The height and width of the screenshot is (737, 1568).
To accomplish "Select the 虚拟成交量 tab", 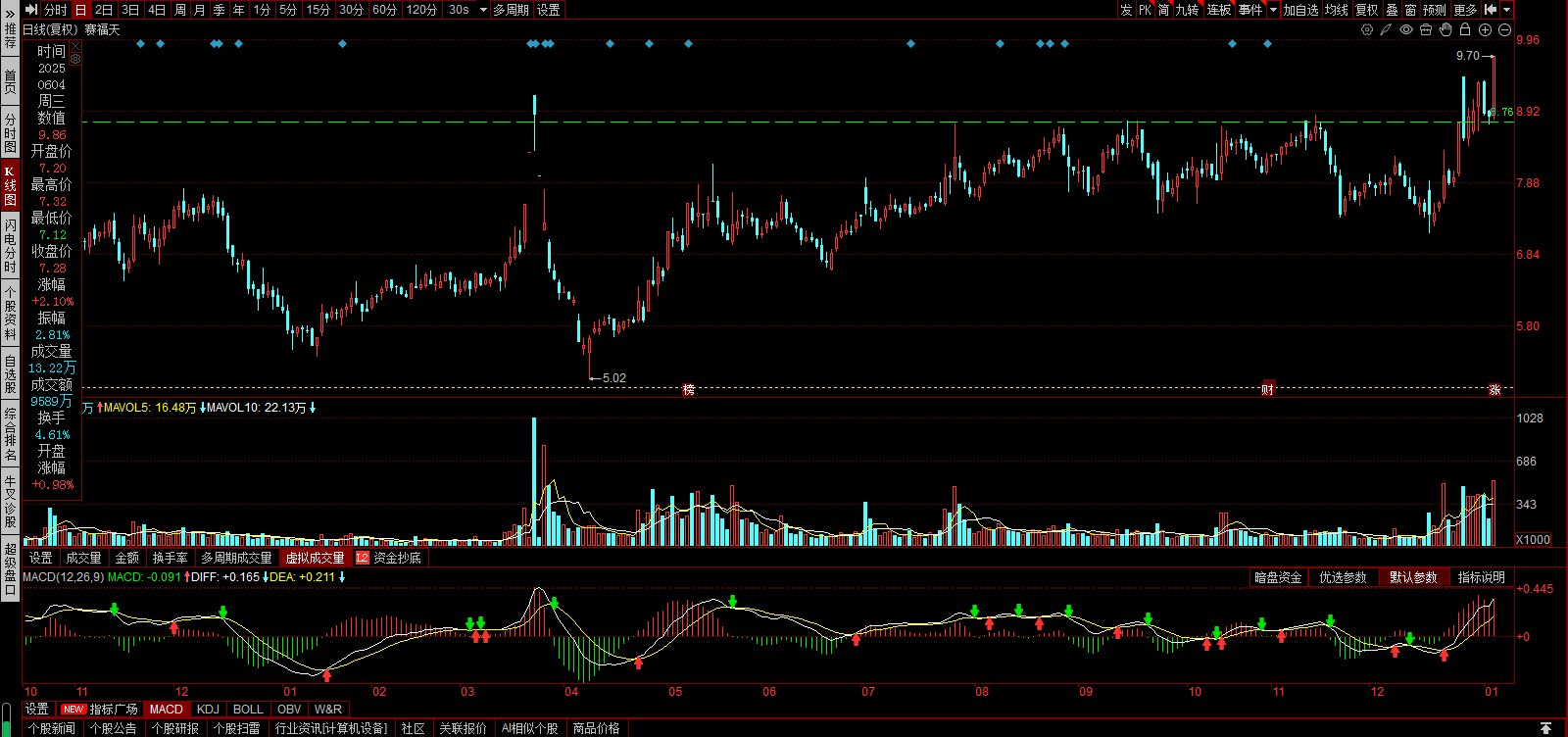I will coord(316,558).
